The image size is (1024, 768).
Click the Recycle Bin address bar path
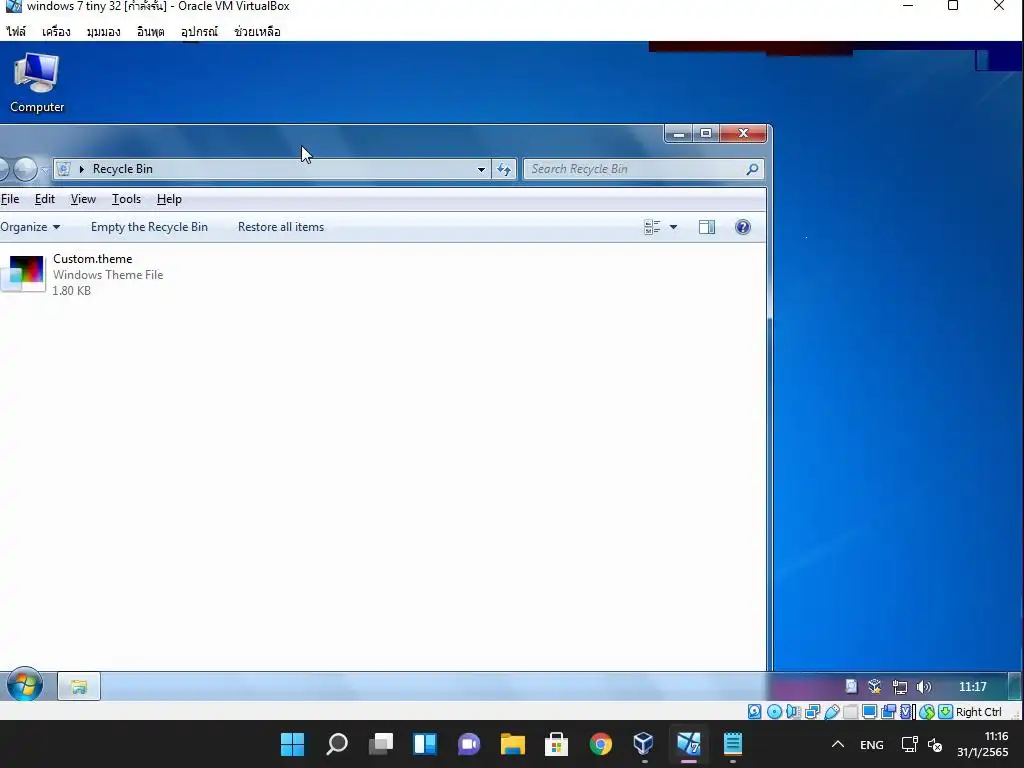click(x=123, y=169)
